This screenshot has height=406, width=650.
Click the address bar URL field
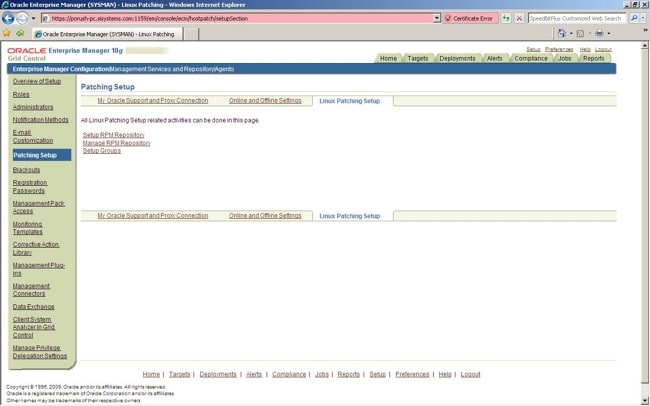click(237, 18)
